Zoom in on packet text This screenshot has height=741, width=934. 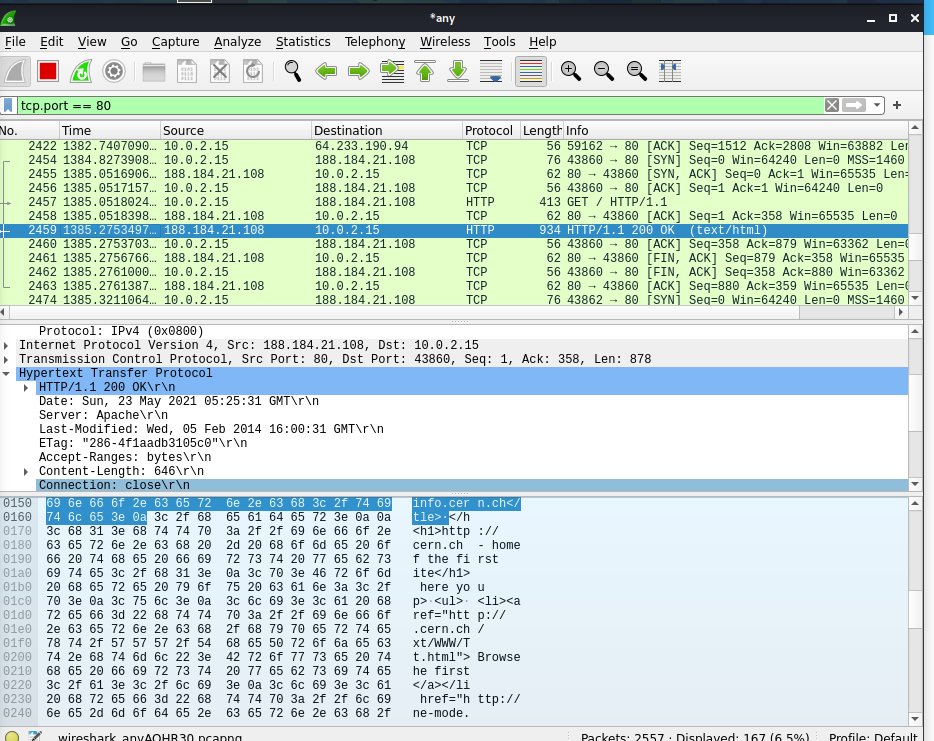point(571,71)
